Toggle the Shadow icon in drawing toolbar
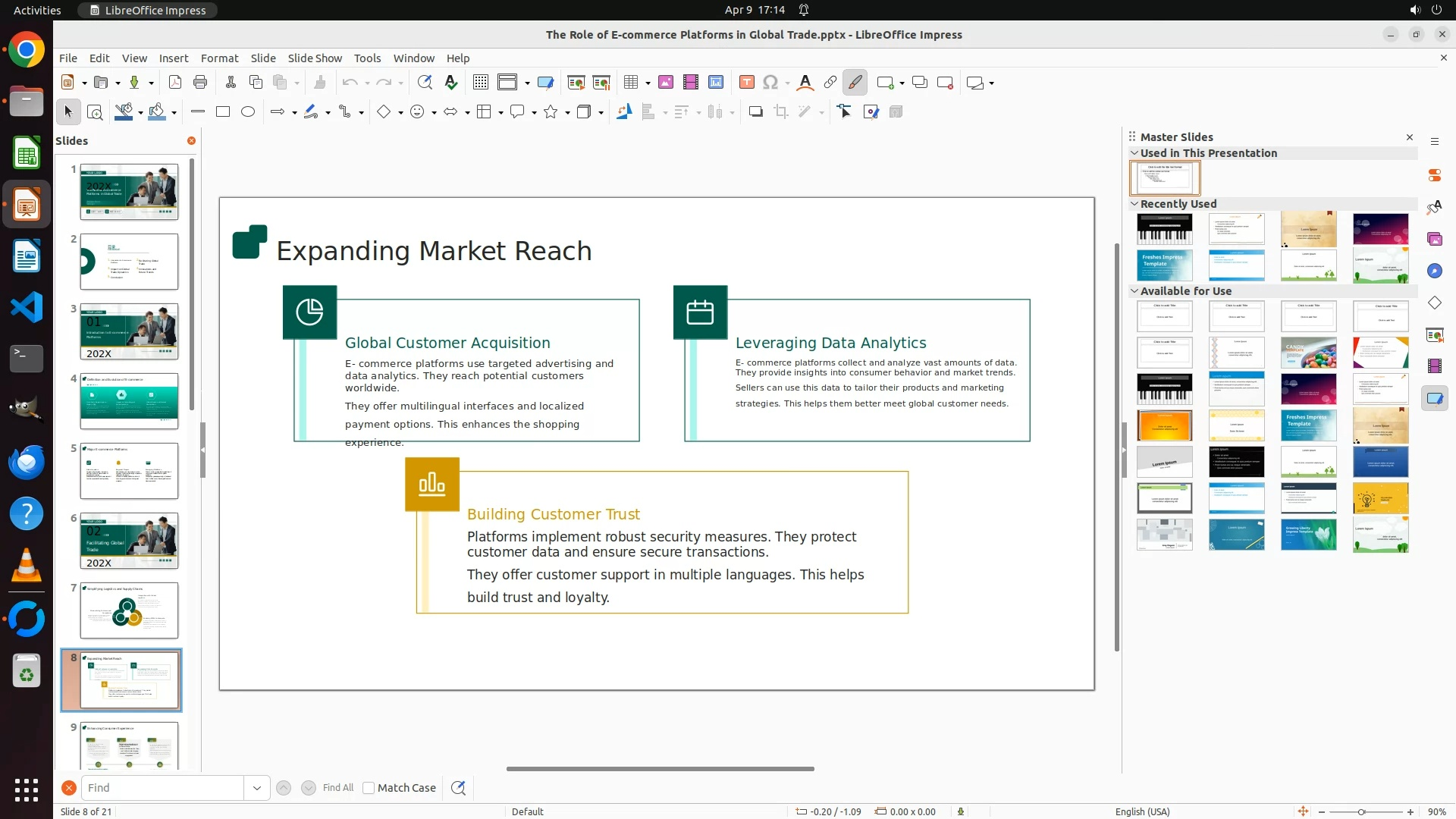The height and width of the screenshot is (819, 1456). [755, 111]
